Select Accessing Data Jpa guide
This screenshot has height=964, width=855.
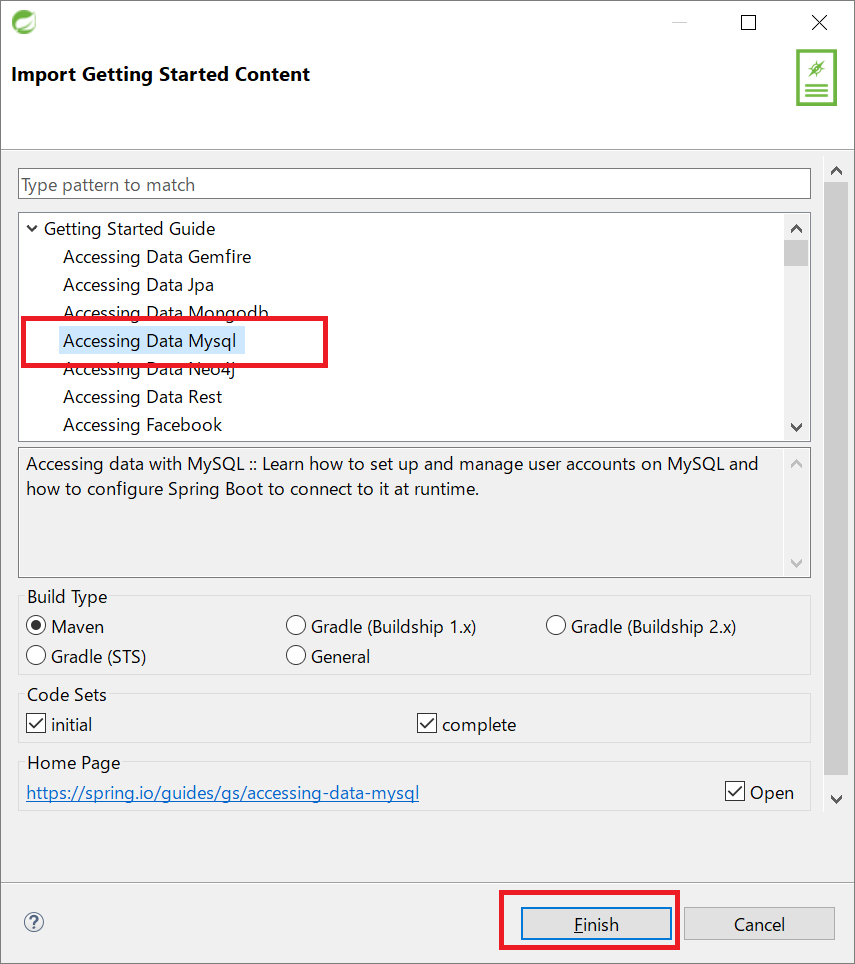point(138,285)
